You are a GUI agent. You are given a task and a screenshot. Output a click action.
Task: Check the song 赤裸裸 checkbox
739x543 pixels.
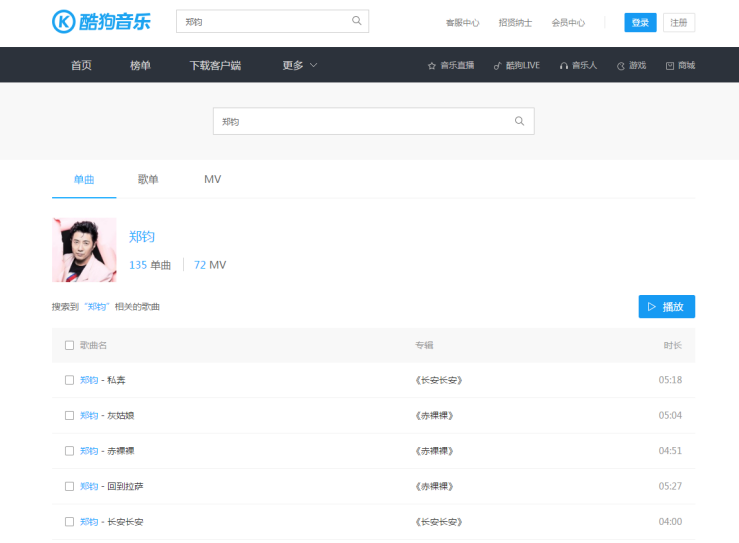pos(69,451)
